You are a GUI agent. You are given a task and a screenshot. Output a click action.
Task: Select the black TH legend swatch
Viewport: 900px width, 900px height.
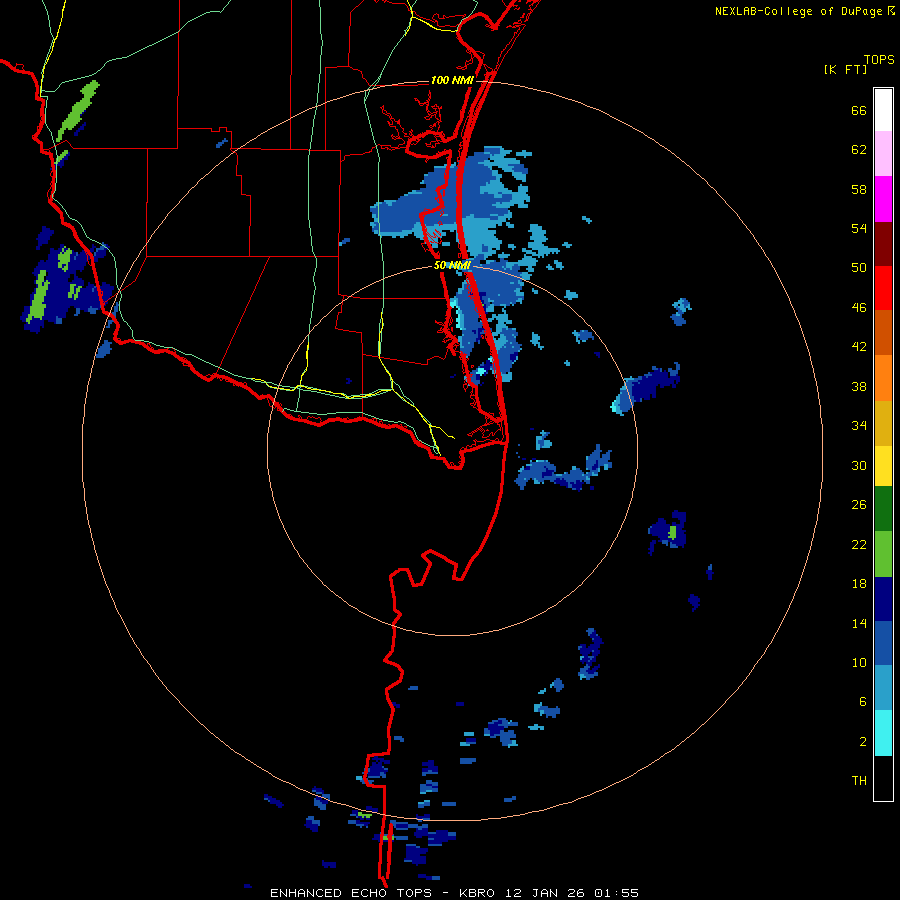point(883,778)
